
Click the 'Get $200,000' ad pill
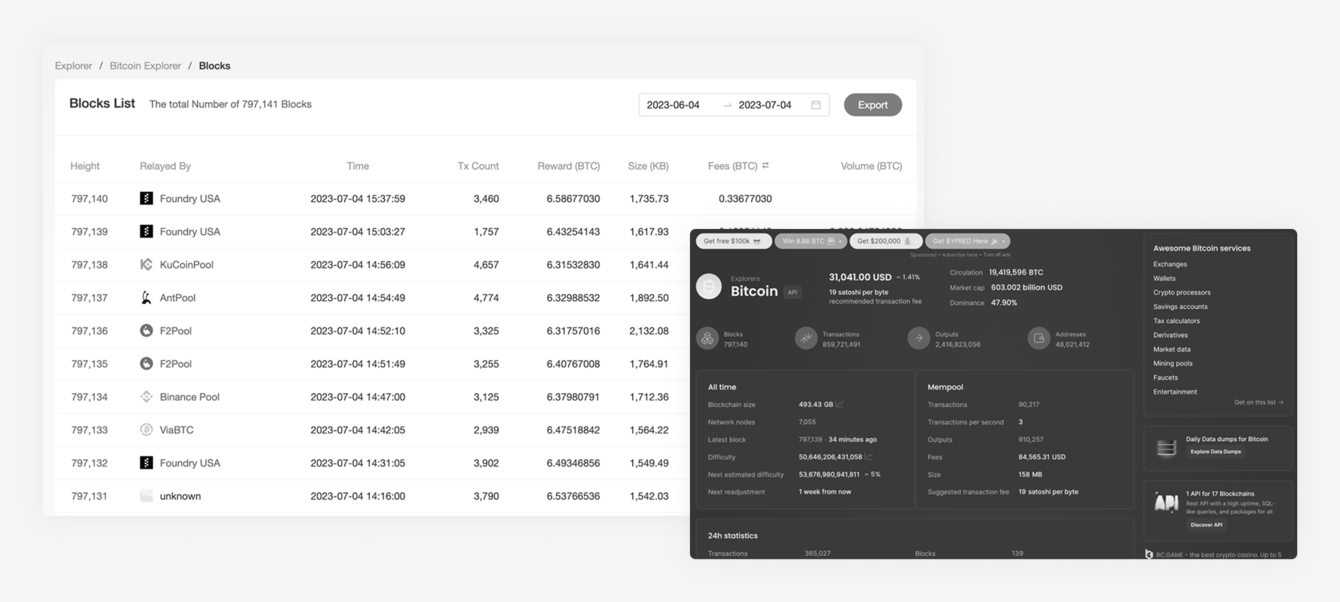pyautogui.click(x=885, y=241)
